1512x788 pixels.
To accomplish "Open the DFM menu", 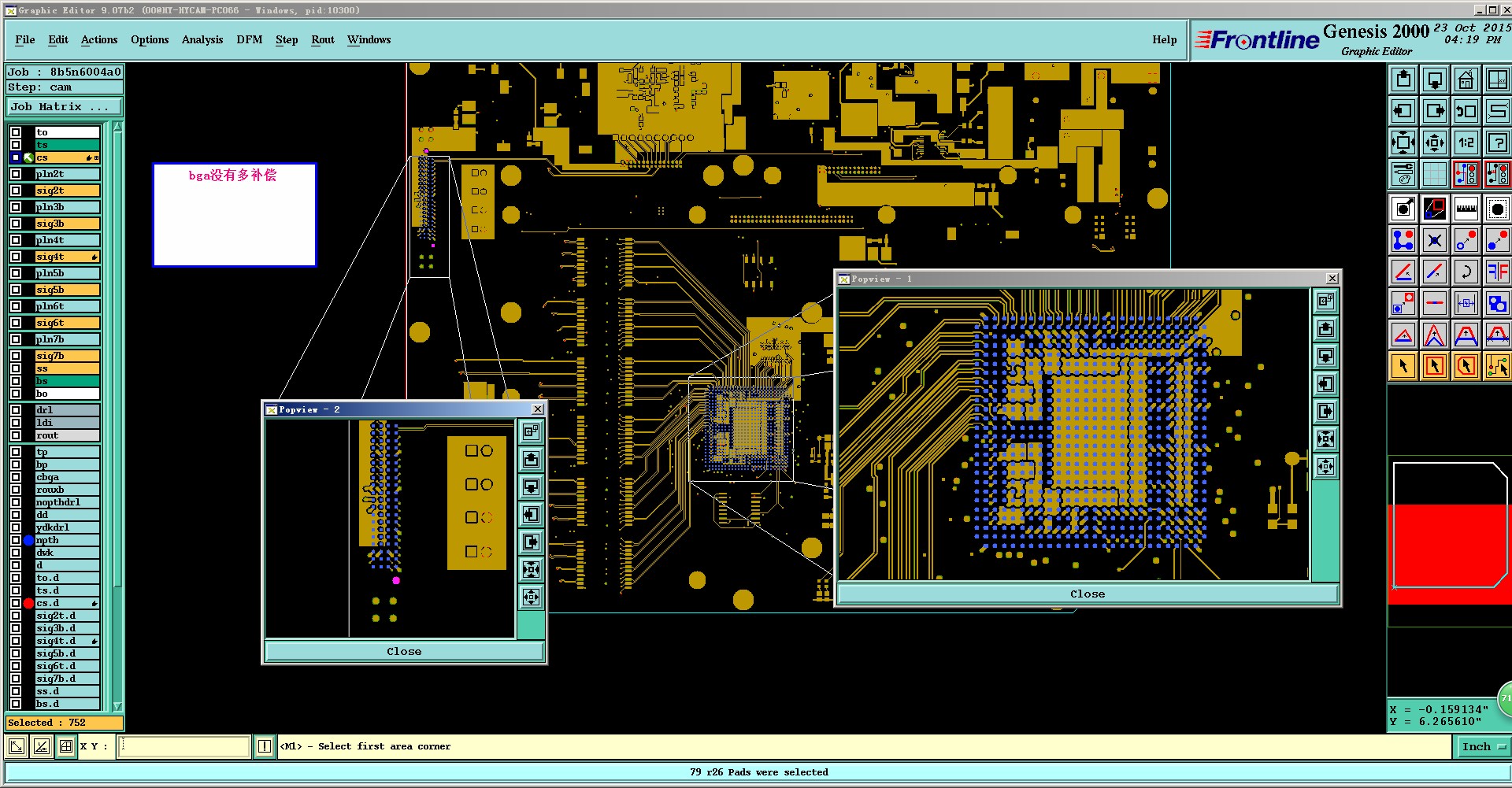I will coord(250,39).
